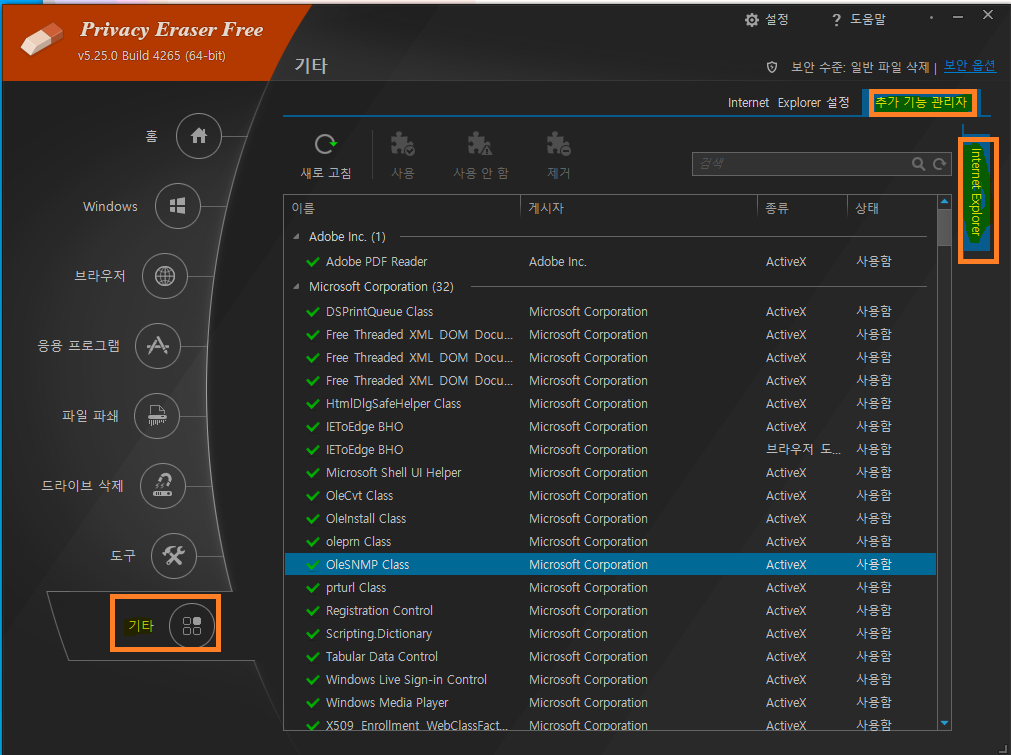Sort by 게시자 column header
The image size is (1011, 755).
pos(638,208)
